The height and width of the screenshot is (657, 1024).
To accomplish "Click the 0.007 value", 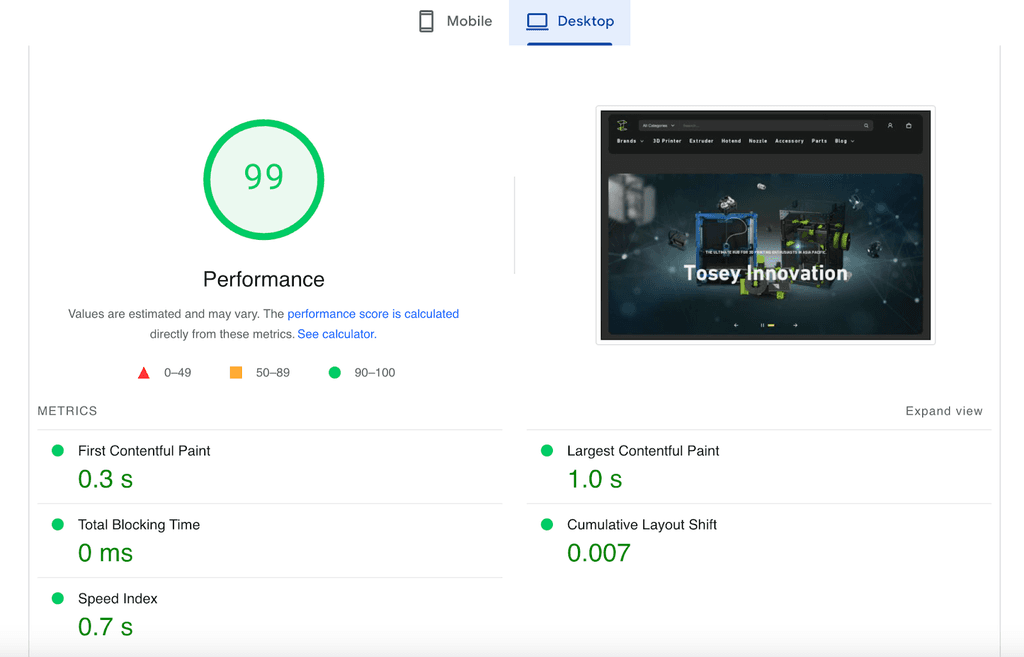I will (x=598, y=553).
